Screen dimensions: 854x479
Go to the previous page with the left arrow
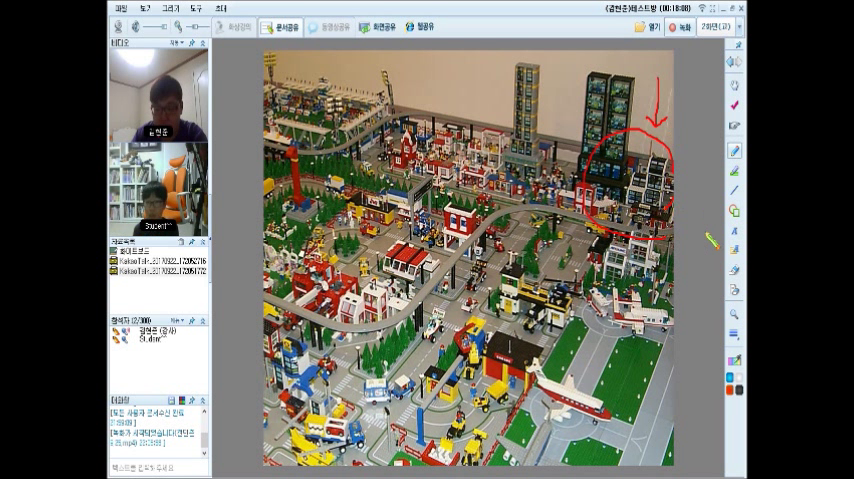(x=730, y=62)
